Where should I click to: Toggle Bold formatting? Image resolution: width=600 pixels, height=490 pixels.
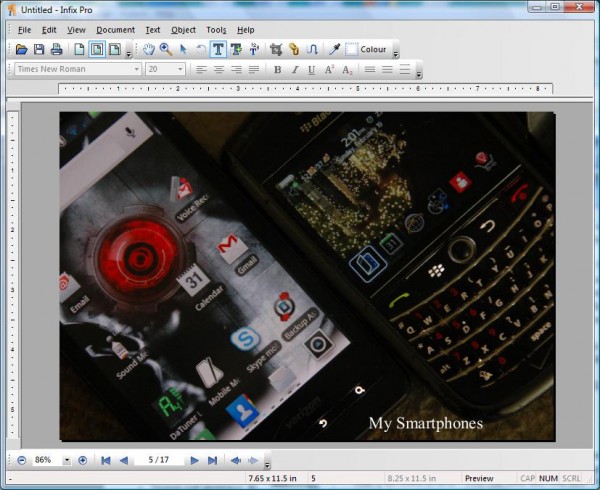pos(277,70)
